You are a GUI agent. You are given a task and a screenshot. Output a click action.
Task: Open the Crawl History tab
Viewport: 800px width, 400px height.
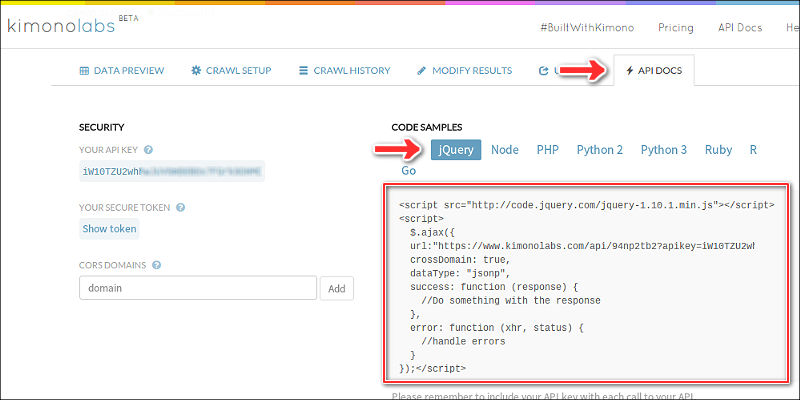coord(344,70)
